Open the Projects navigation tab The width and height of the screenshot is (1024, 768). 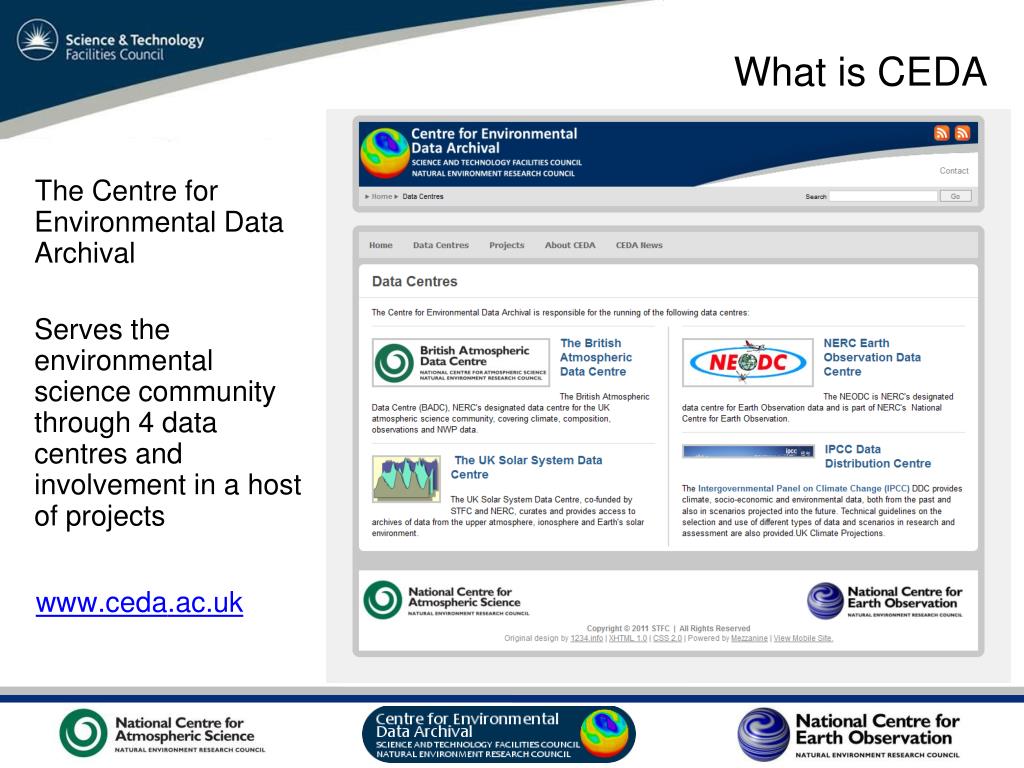507,245
